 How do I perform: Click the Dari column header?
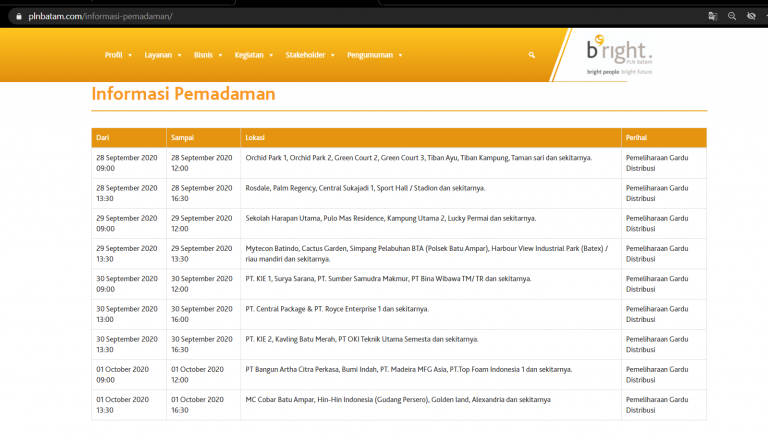point(129,138)
